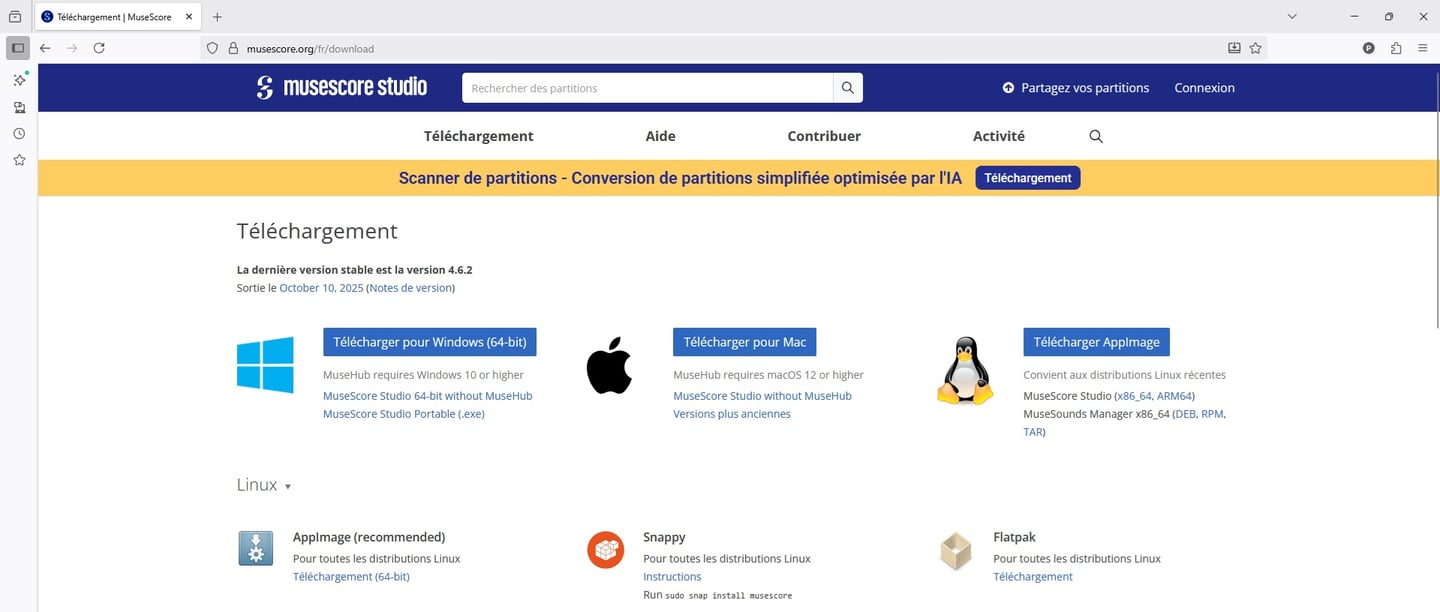Click the Apple logo icon
This screenshot has height=612, width=1440.
pyautogui.click(x=609, y=365)
